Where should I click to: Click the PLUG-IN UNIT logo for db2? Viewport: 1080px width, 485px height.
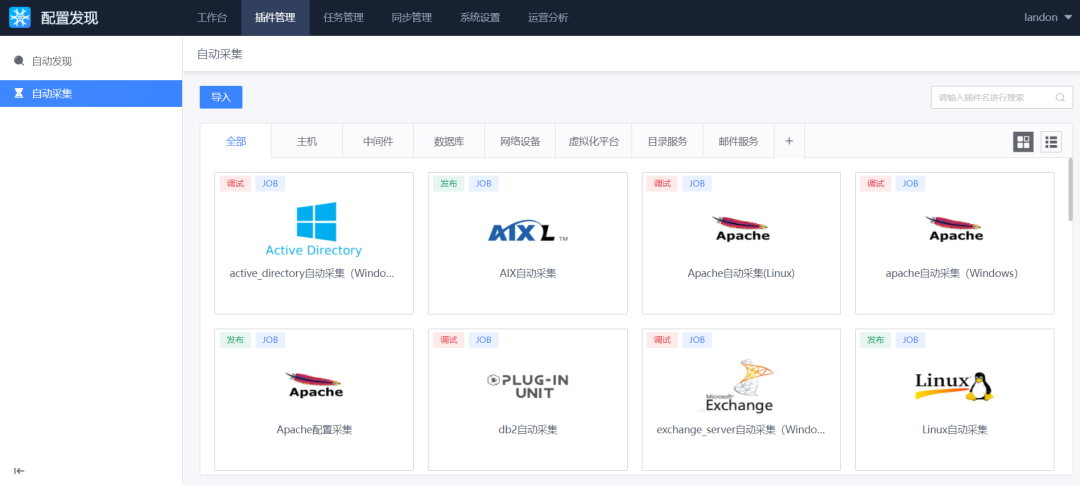(x=528, y=386)
